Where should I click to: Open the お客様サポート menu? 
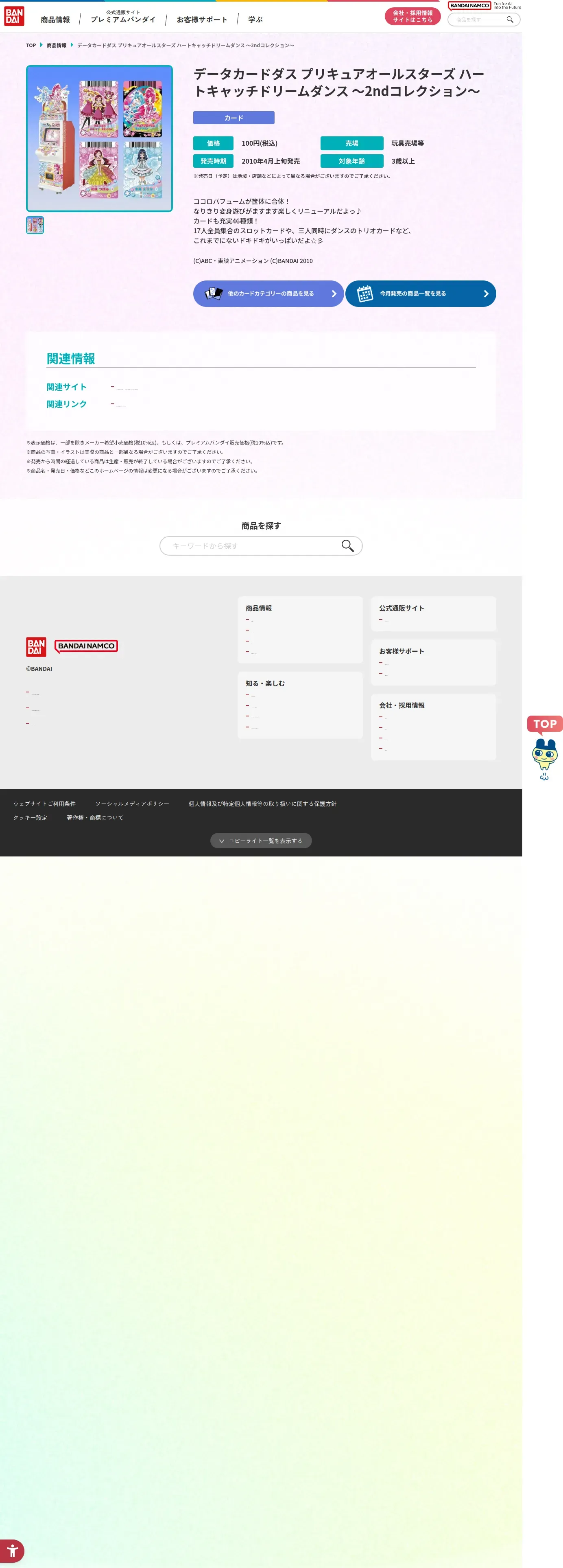tap(202, 20)
